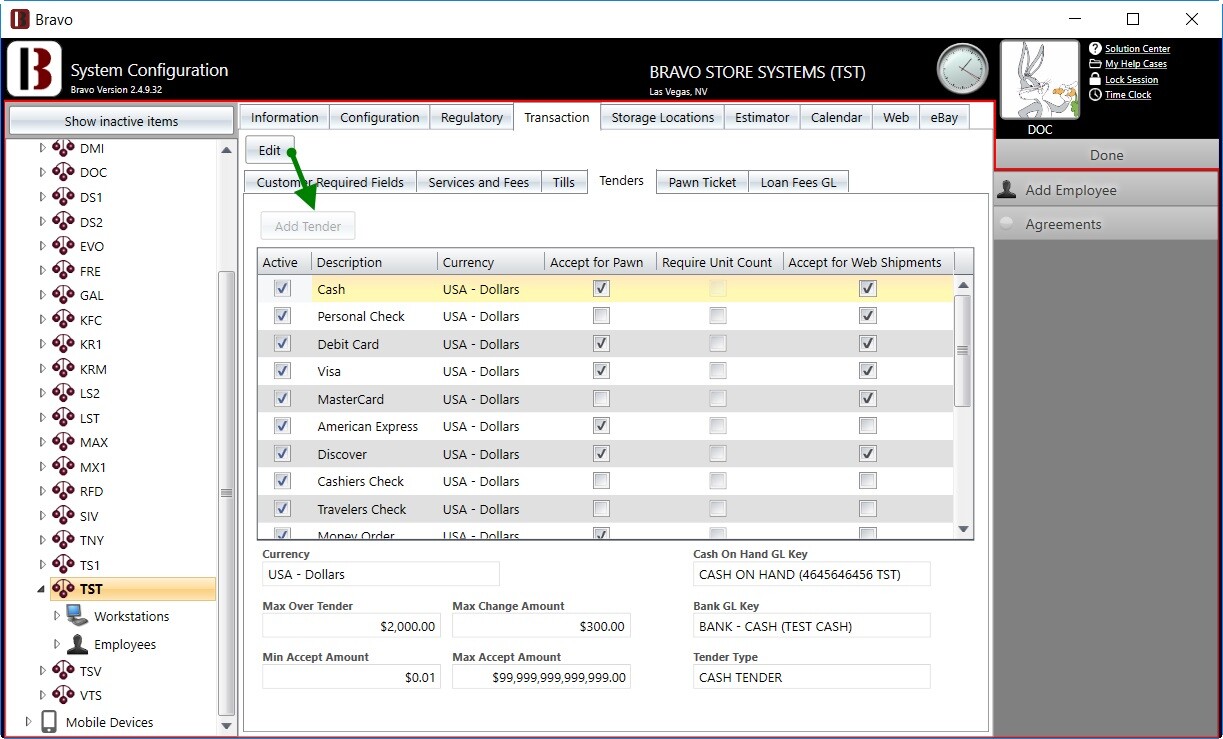The image size is (1223, 739).
Task: Click the DMI store scales icon
Action: click(x=63, y=148)
